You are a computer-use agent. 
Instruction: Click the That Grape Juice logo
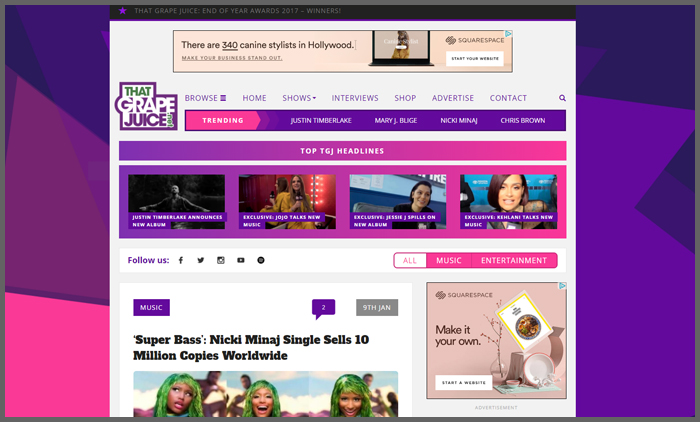pyautogui.click(x=147, y=106)
